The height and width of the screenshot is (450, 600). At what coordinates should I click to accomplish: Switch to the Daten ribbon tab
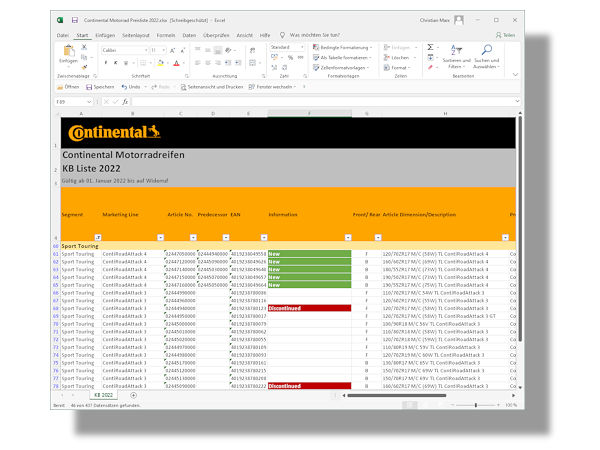point(189,35)
